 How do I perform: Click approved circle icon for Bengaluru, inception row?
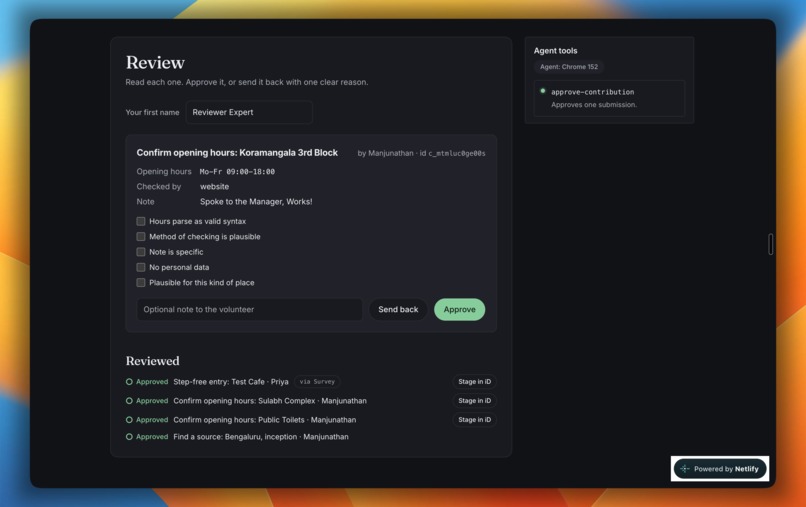point(129,437)
